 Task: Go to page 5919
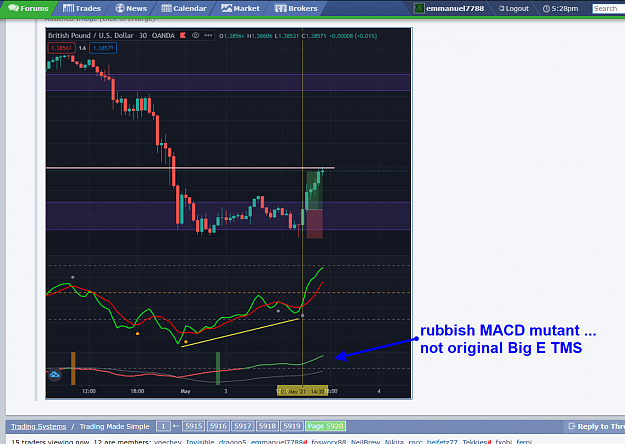[292, 426]
